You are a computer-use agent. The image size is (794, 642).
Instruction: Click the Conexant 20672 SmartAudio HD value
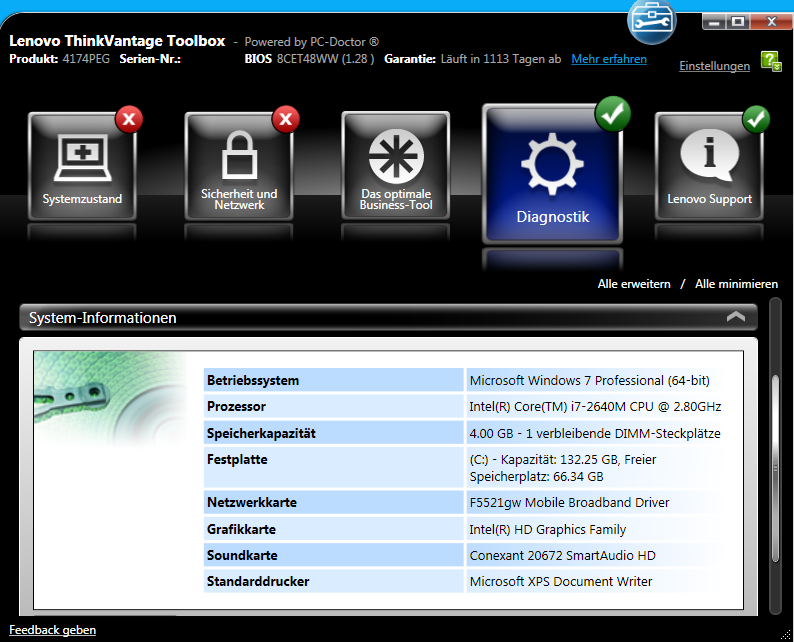pyautogui.click(x=562, y=555)
